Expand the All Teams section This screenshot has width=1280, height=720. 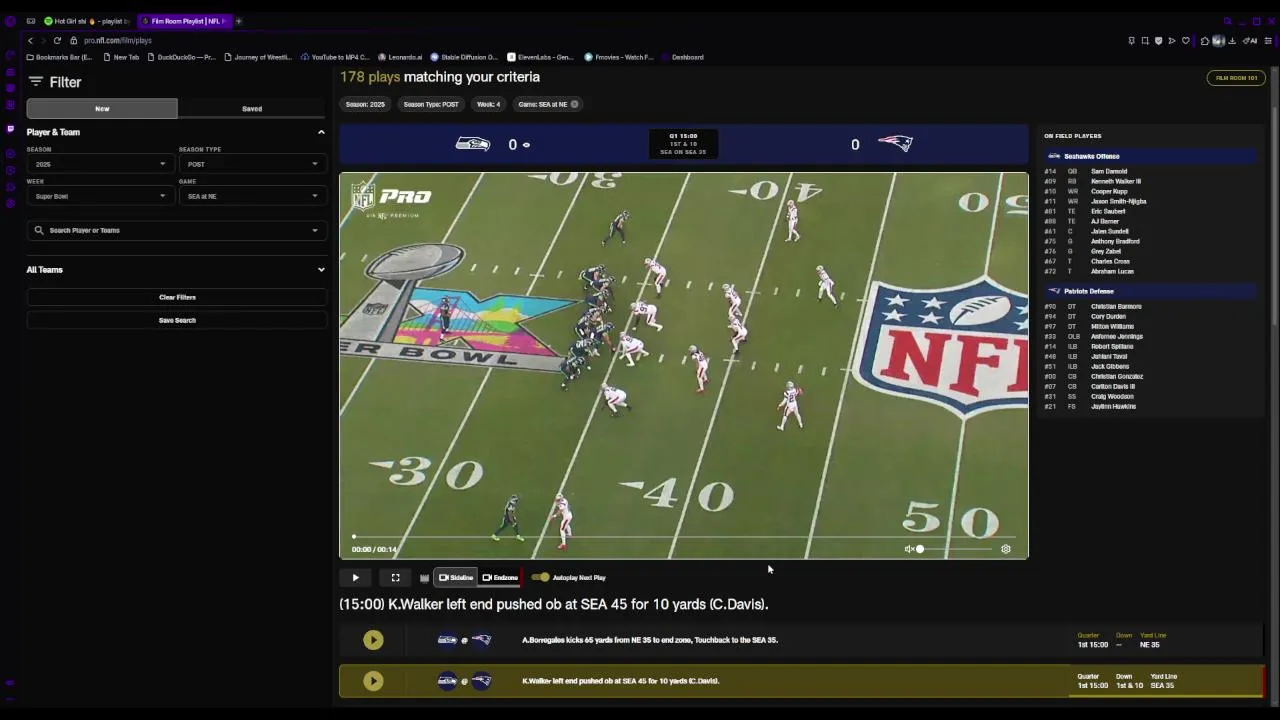321,269
